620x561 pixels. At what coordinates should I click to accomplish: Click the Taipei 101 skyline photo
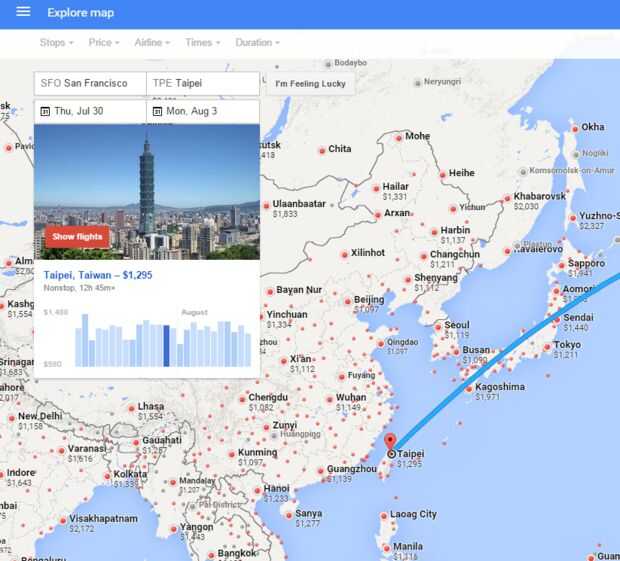point(147,192)
